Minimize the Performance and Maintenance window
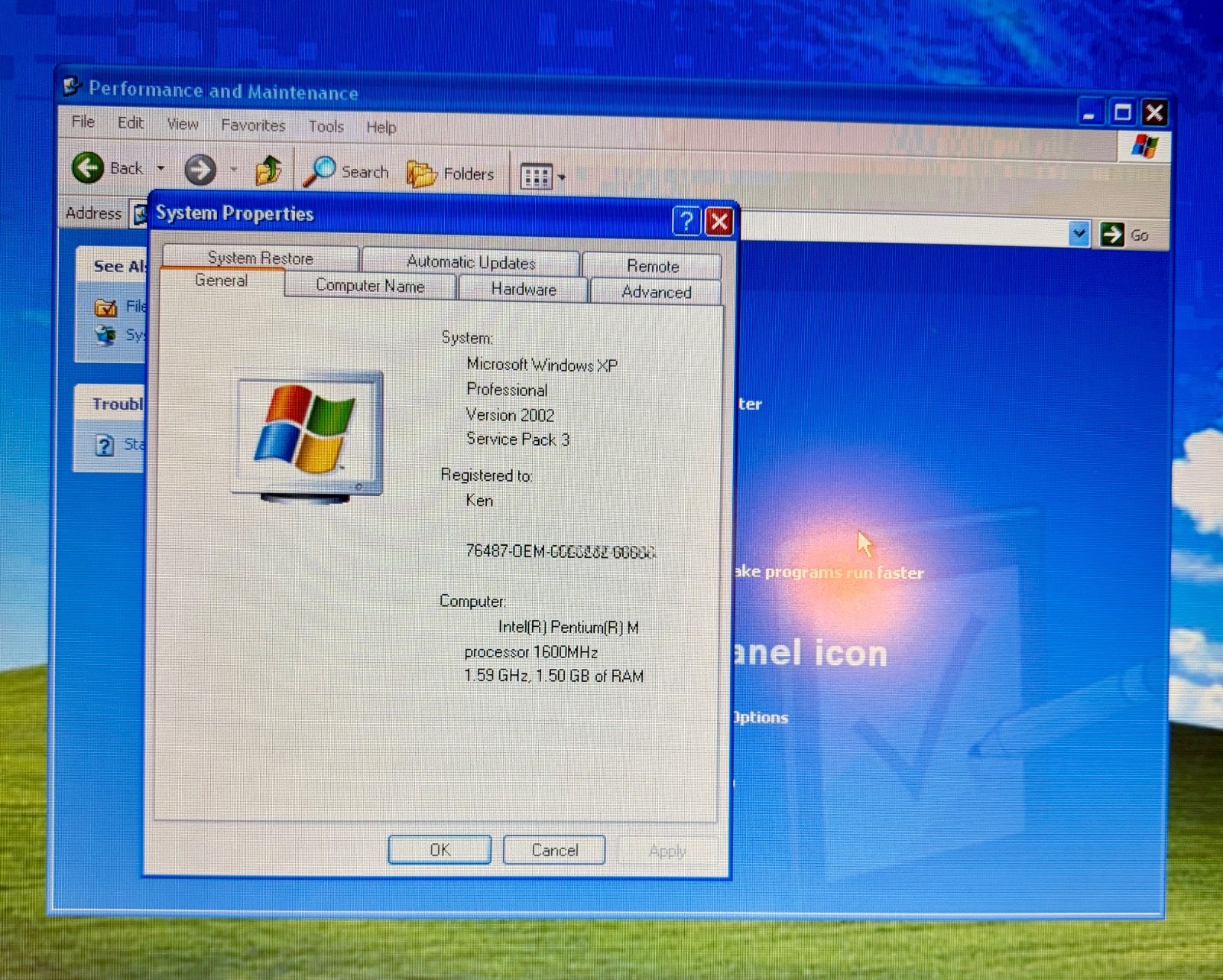The image size is (1223, 980). [x=1090, y=114]
